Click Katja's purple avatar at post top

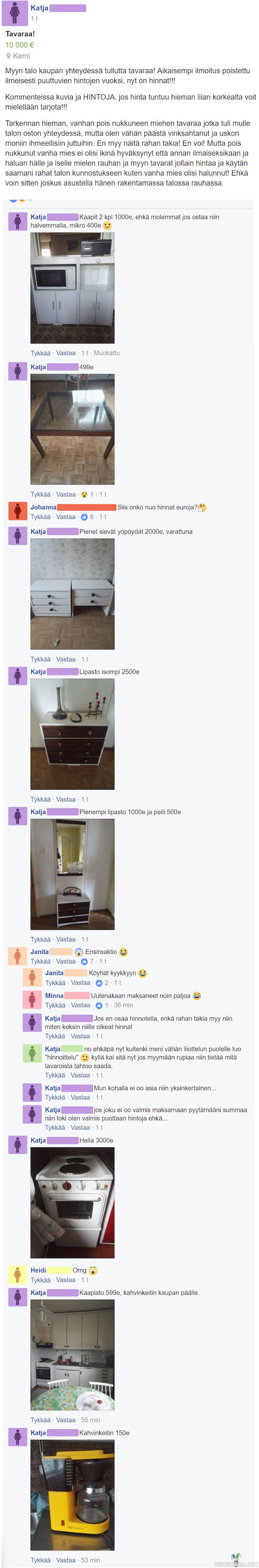(x=15, y=13)
